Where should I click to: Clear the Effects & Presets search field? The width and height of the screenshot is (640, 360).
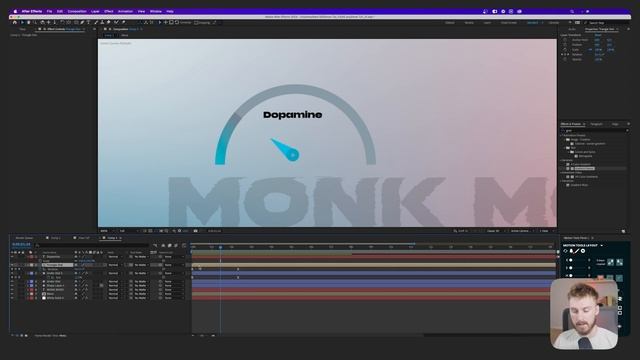coord(627,130)
